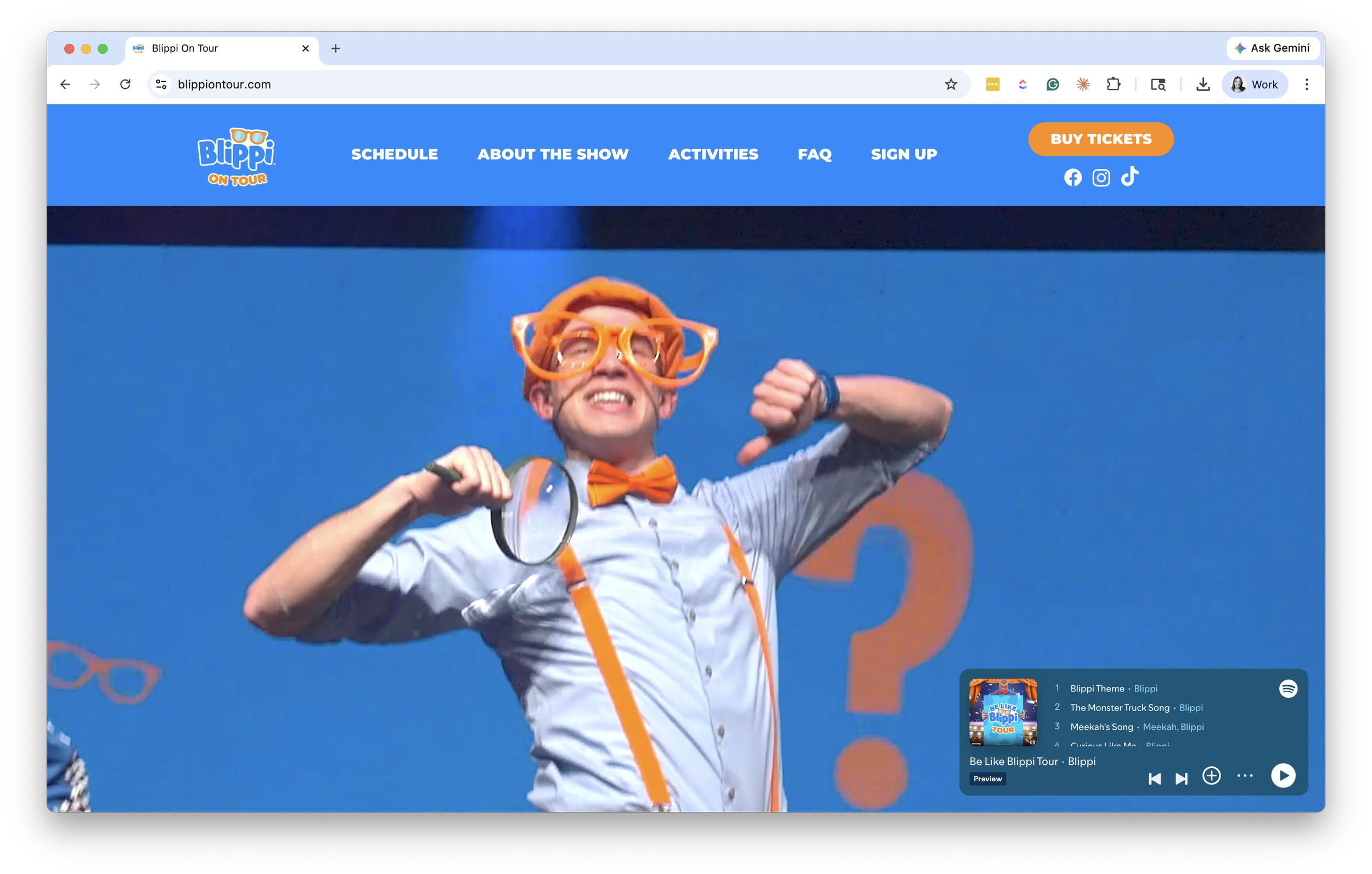1372x874 pixels.
Task: Open Spotify via the Spotify logo icon
Action: [1287, 688]
